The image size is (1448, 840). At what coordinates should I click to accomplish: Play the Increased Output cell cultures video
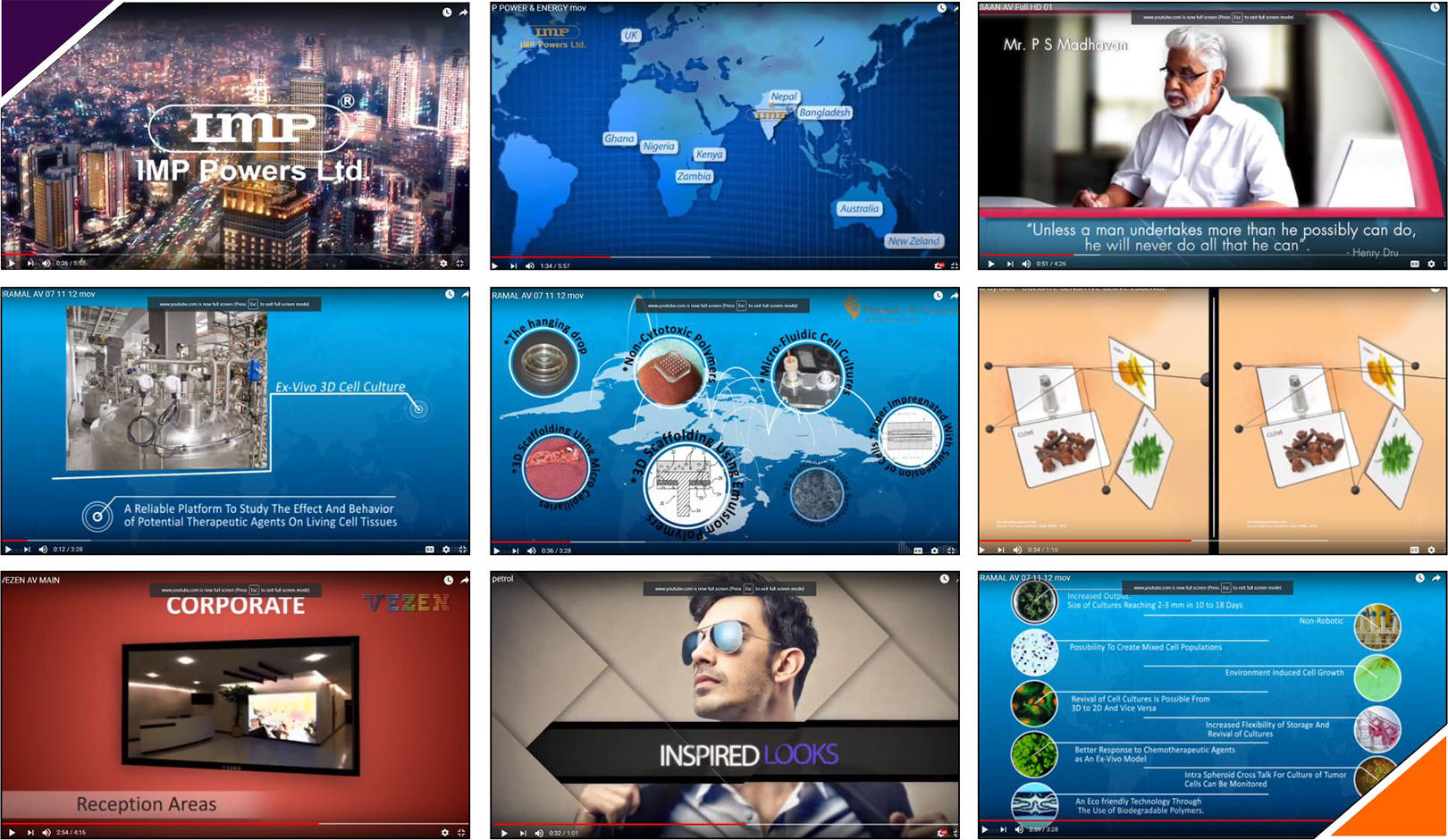point(985,829)
